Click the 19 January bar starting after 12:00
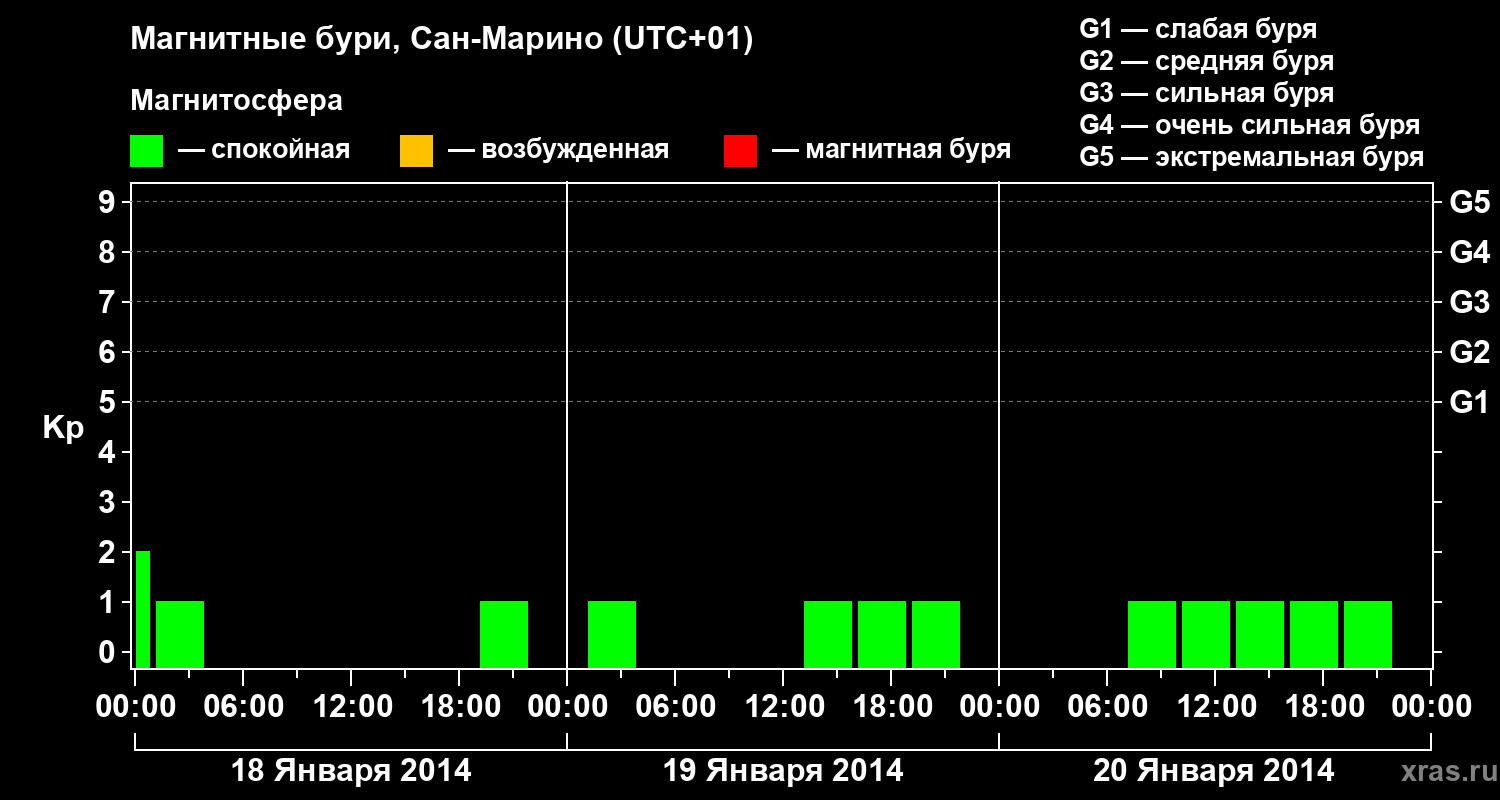This screenshot has width=1500, height=800. 828,634
